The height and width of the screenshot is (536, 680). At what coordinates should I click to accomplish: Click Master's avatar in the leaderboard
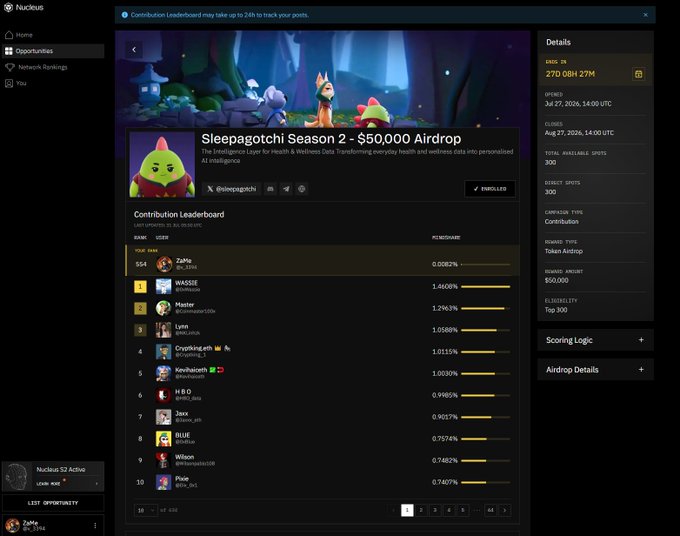[x=163, y=308]
